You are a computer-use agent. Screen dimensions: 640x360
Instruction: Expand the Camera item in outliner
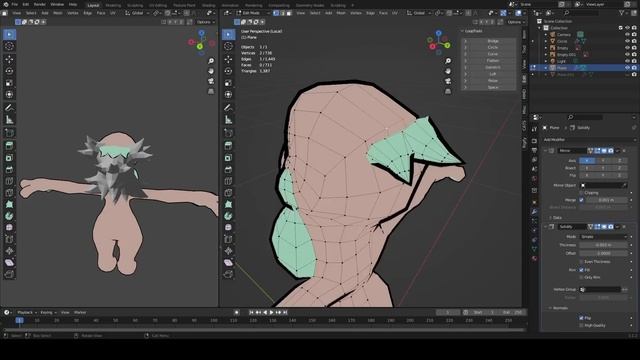pyautogui.click(x=546, y=35)
